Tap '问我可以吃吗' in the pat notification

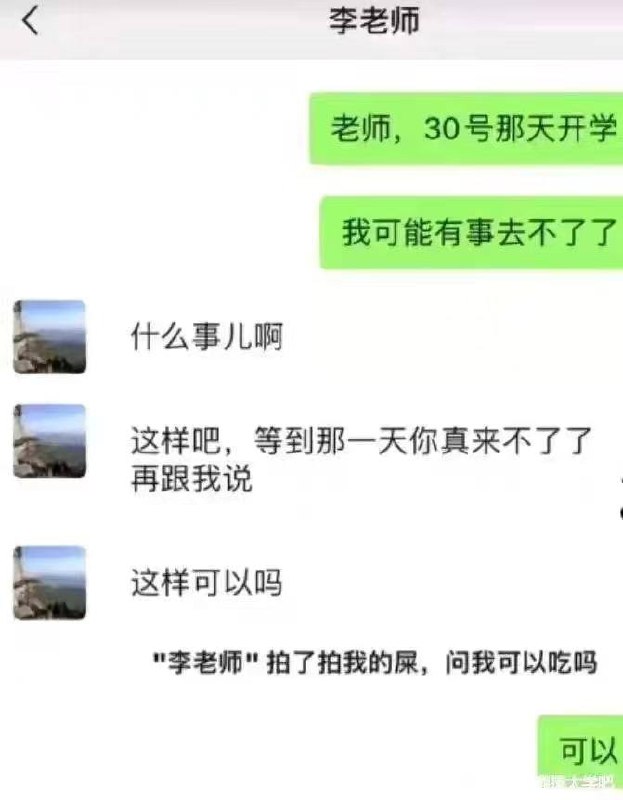[x=521, y=663]
